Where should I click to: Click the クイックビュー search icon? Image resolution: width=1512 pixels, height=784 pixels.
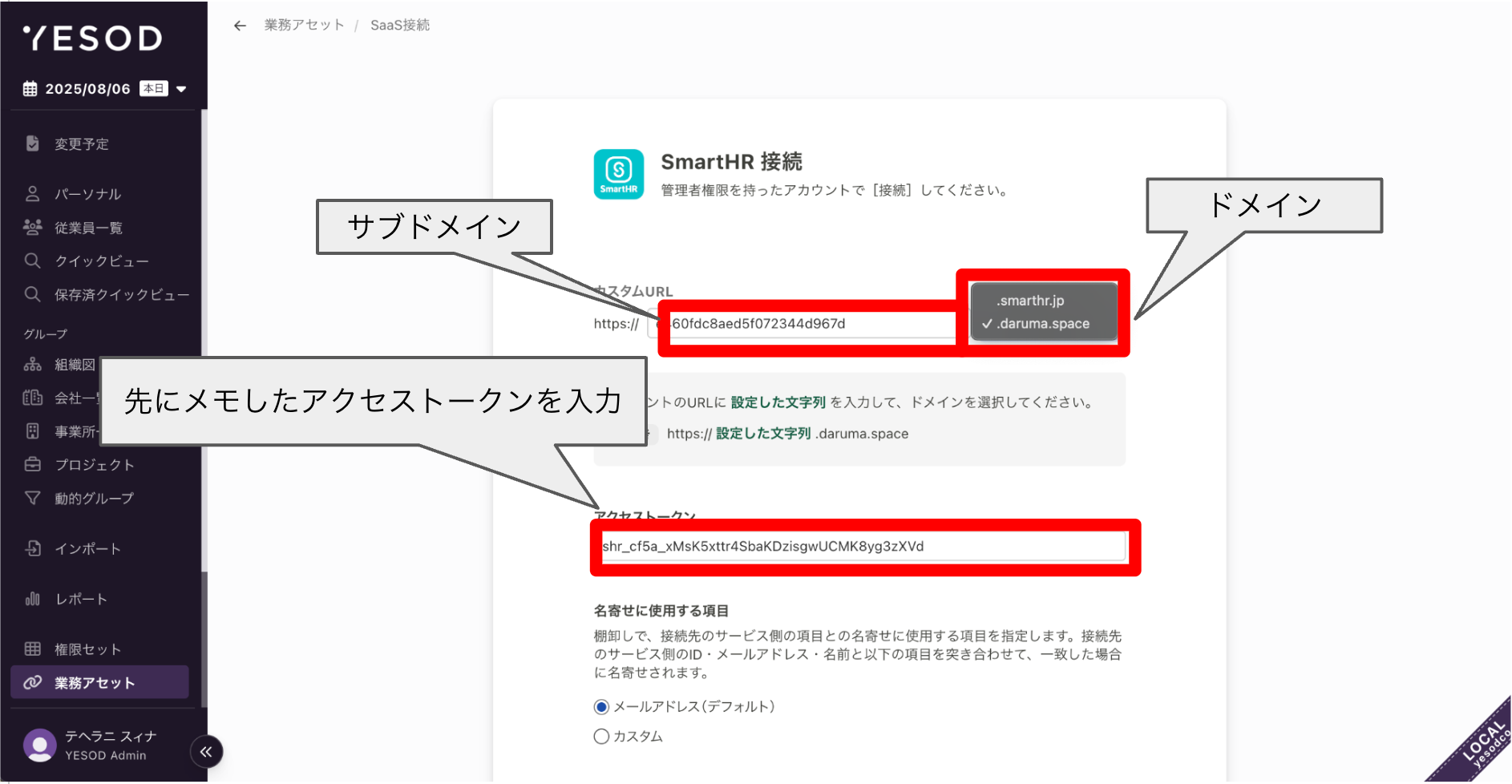[32, 261]
